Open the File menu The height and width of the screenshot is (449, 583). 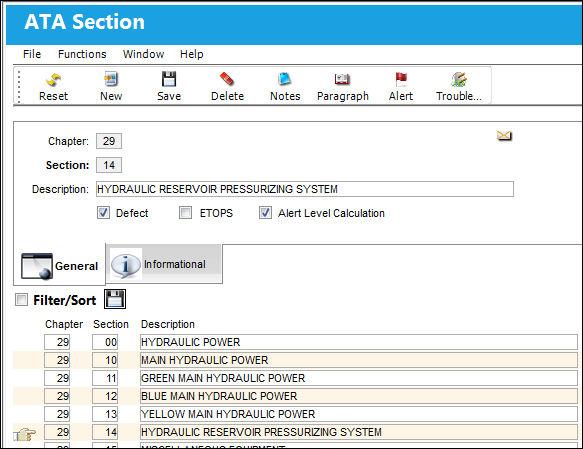[32, 54]
